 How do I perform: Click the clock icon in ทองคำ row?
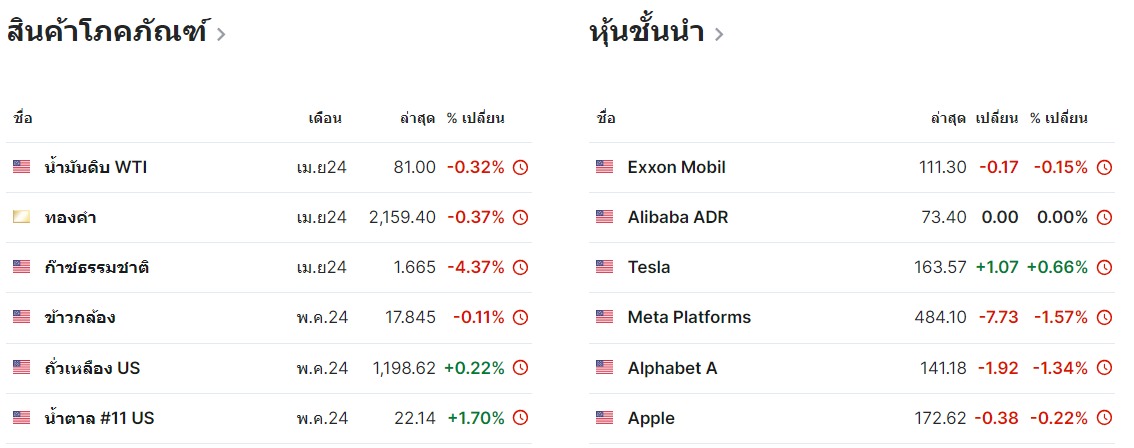coord(520,217)
